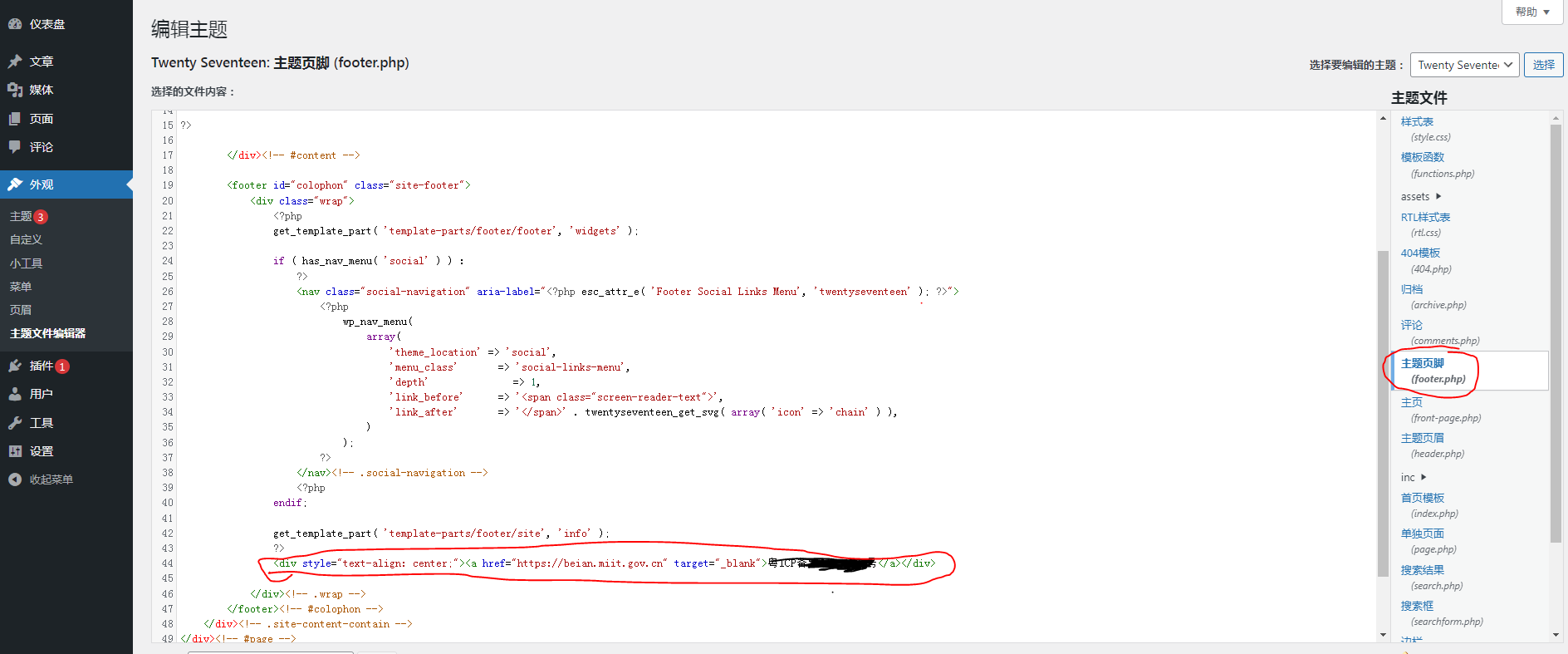Image resolution: width=1568 pixels, height=654 pixels.
Task: Expand the 帮助 help dropdown
Action: pos(1532,12)
